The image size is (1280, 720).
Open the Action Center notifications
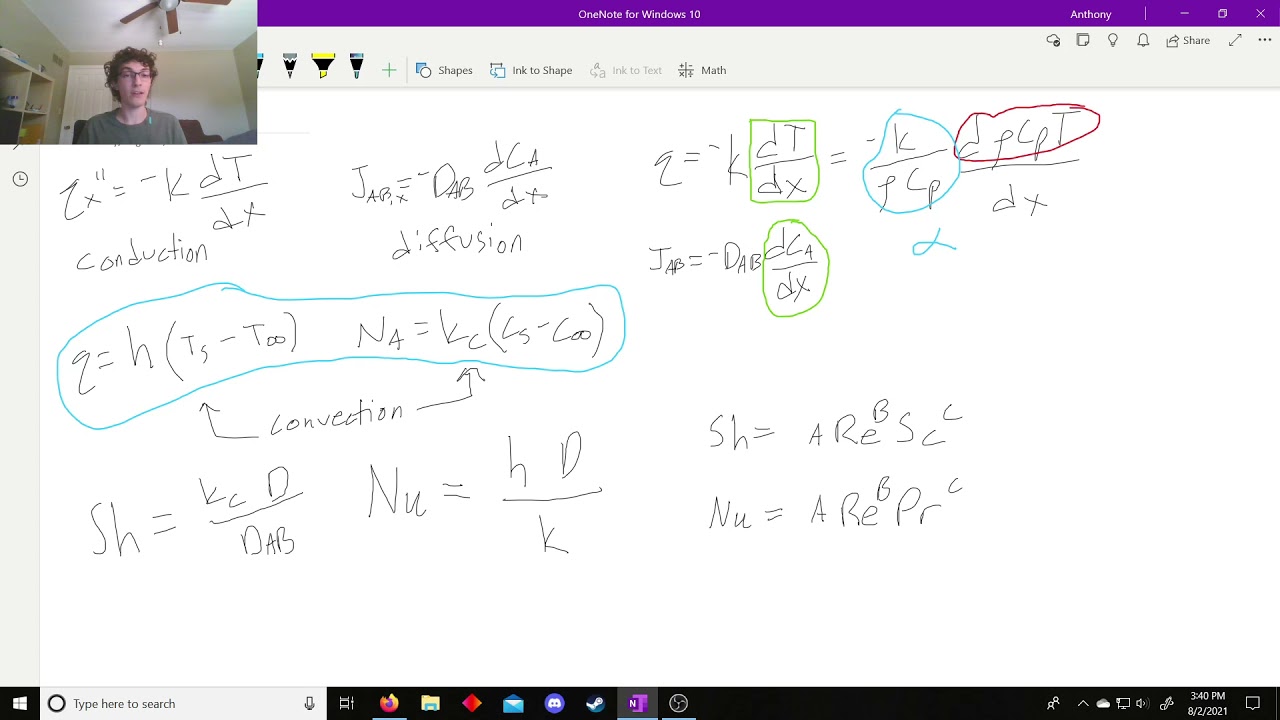coord(1254,703)
